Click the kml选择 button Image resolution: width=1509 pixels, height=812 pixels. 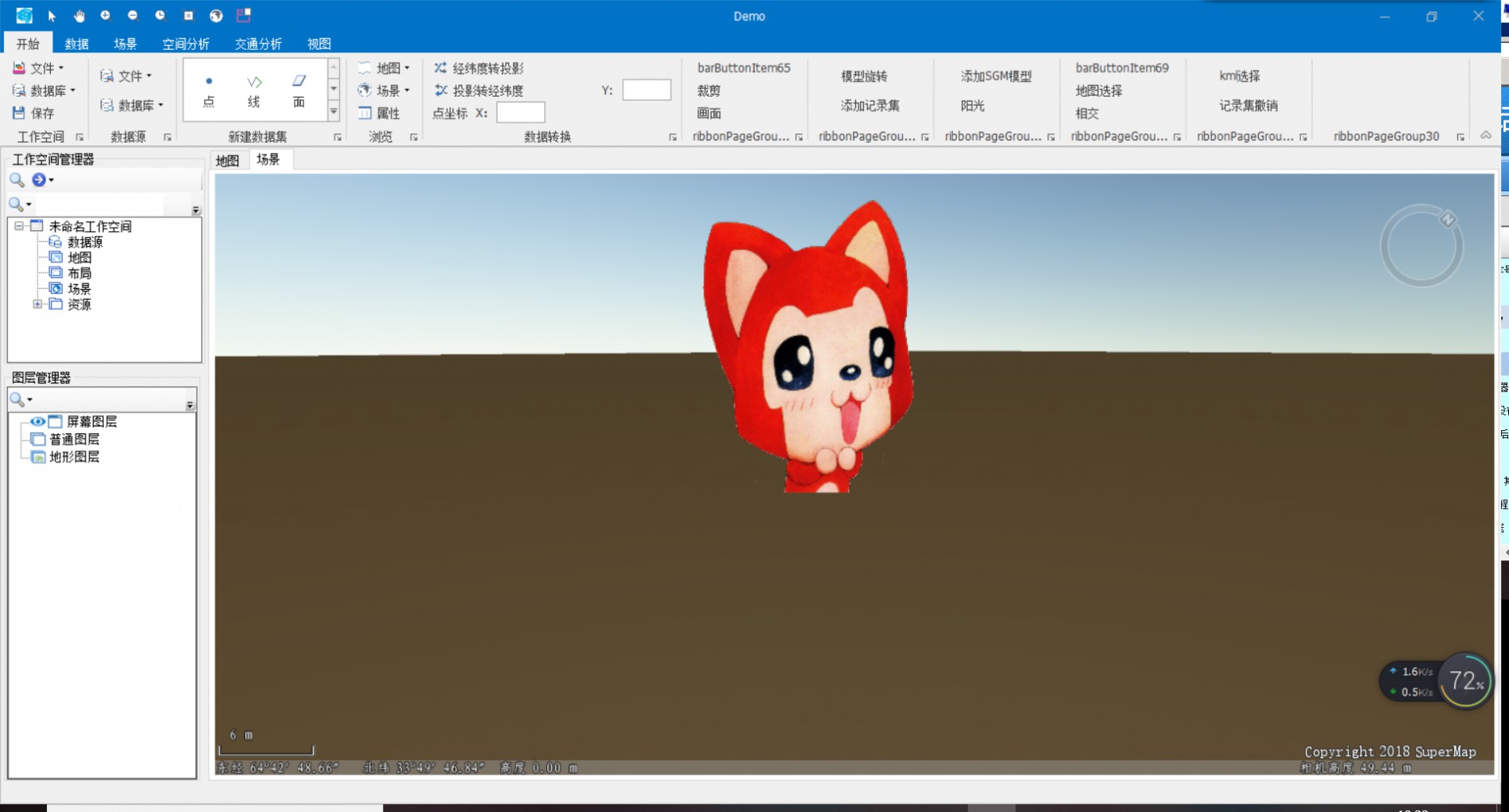coord(1240,76)
